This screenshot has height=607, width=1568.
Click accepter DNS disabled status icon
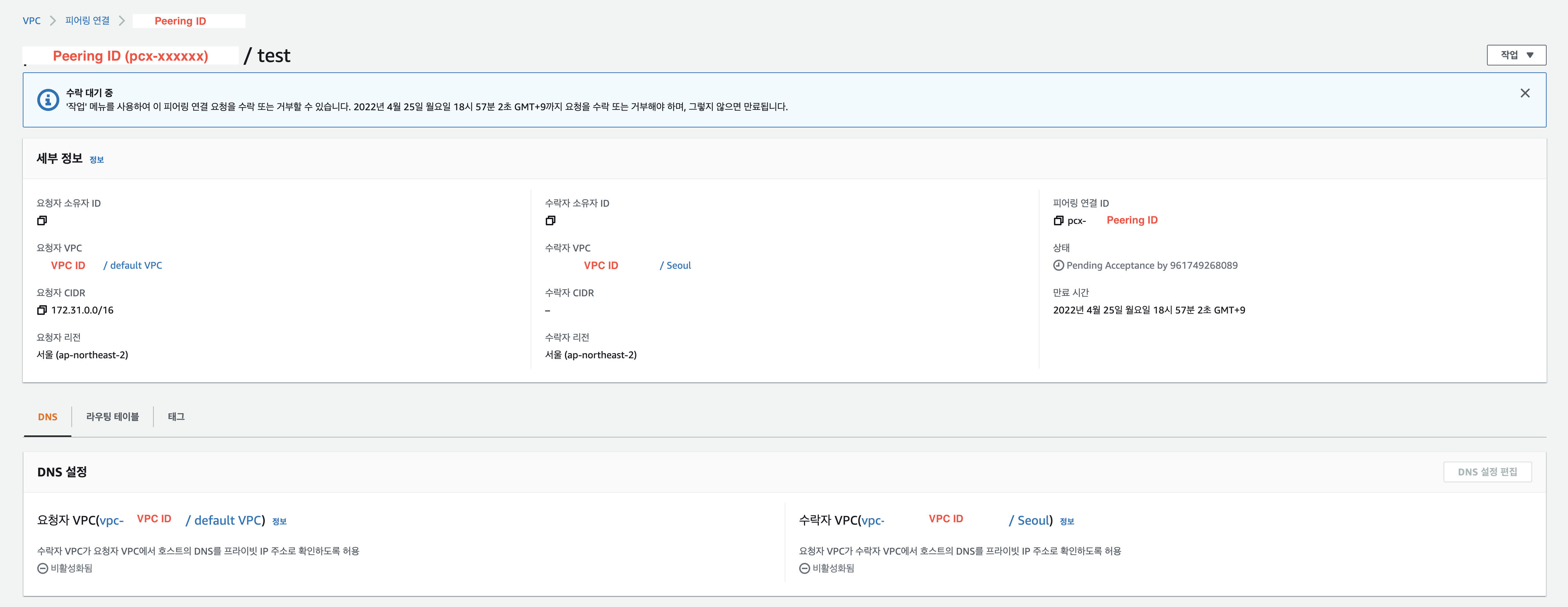pos(804,568)
